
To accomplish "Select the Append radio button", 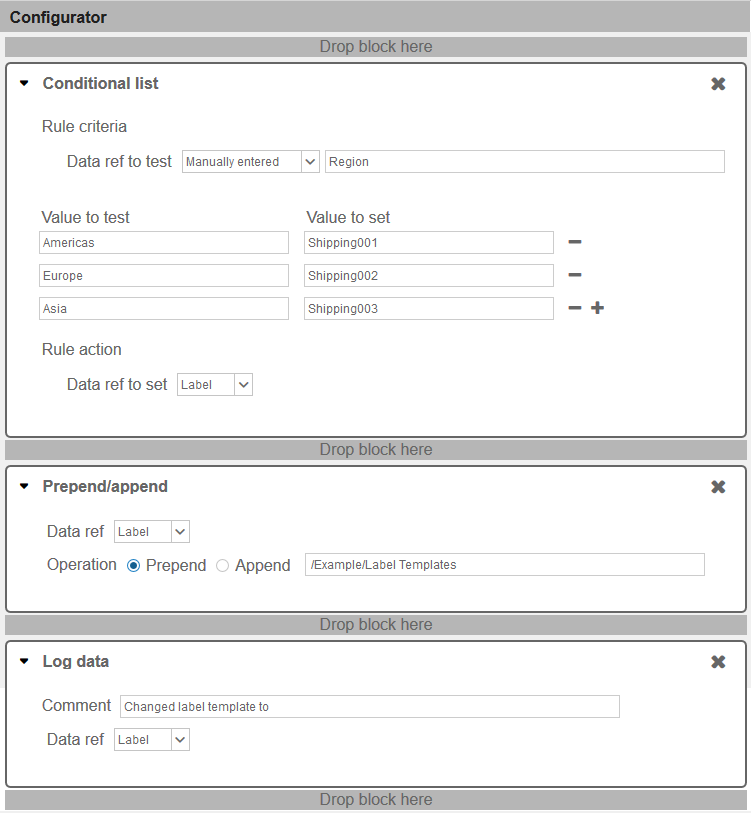I will 223,566.
